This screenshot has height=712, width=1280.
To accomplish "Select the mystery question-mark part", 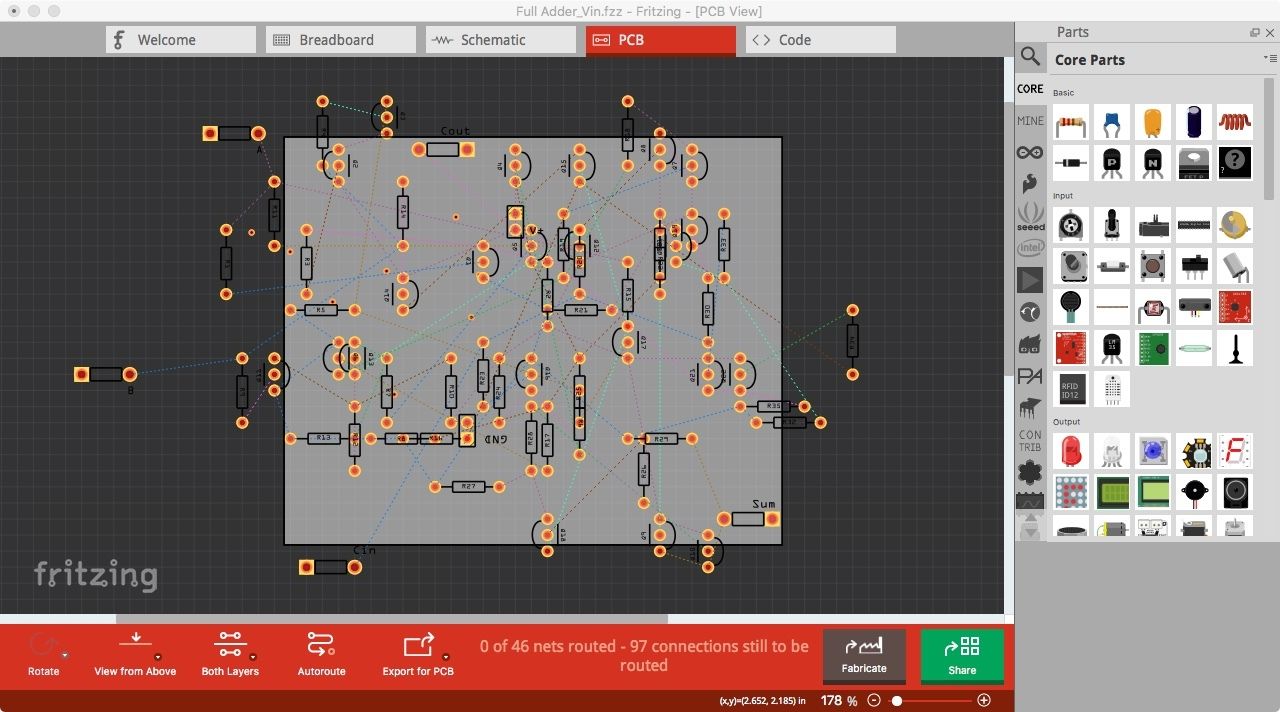I will pos(1234,162).
